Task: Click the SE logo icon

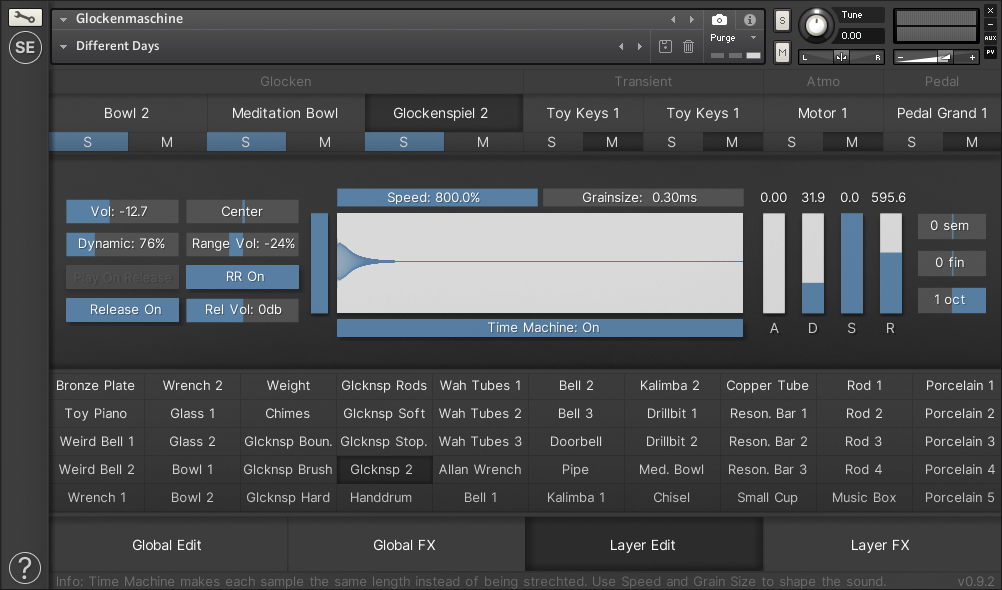Action: coord(25,48)
